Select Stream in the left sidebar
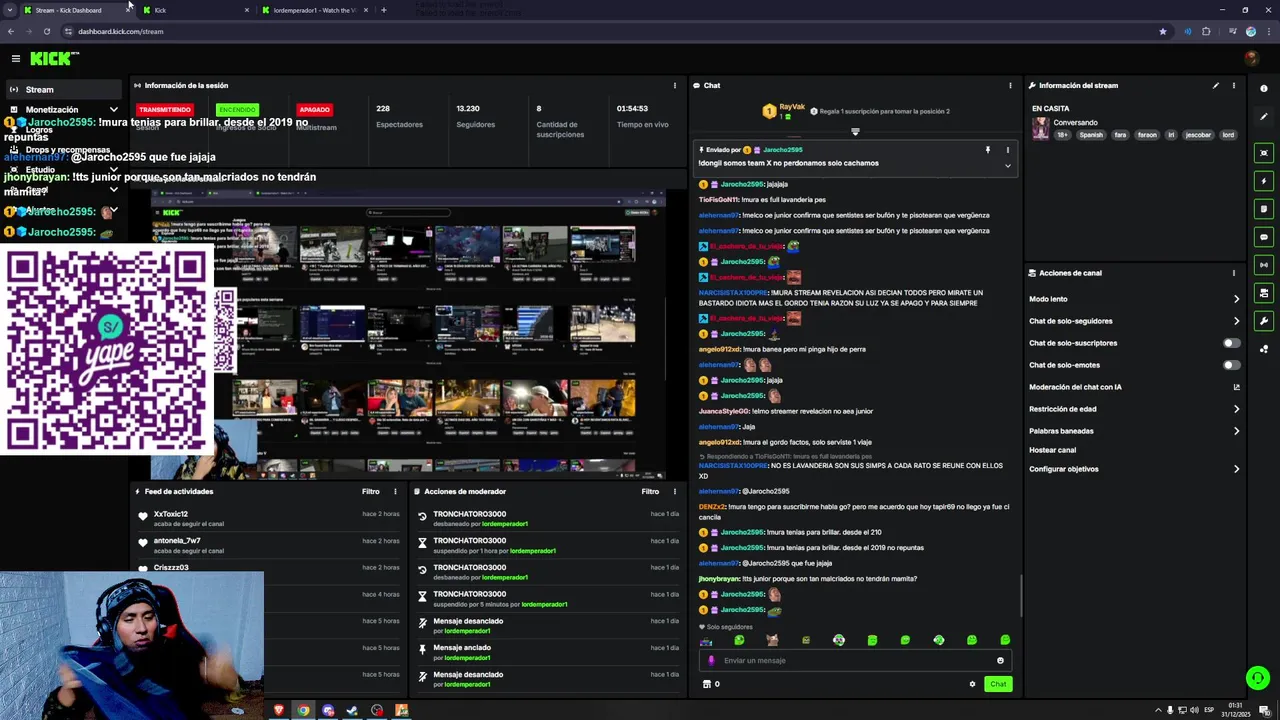Screen dimensions: 1280x720 click(64, 89)
